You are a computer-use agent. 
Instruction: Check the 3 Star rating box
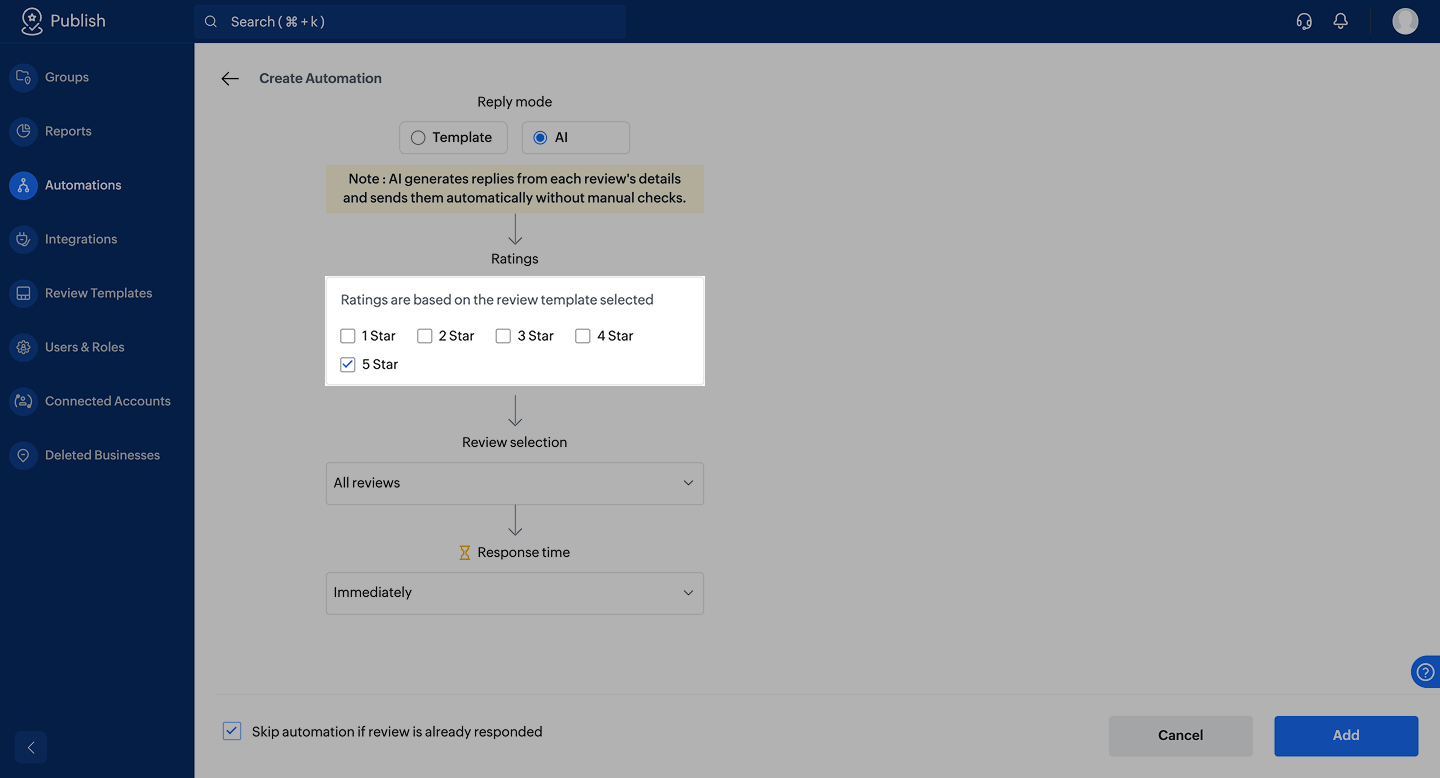point(503,336)
